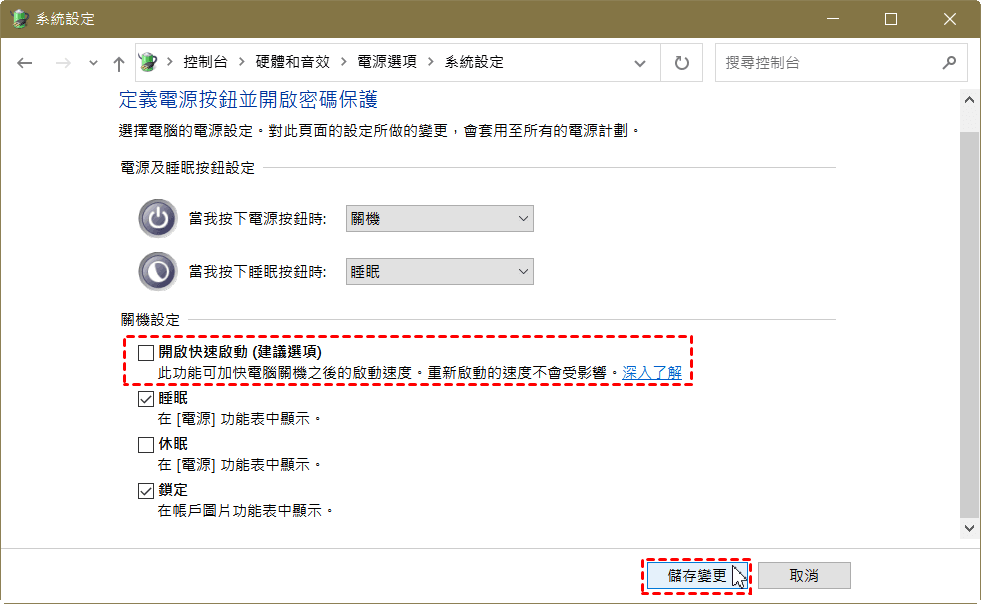Click the back navigation arrow
981x604 pixels.
click(24, 63)
